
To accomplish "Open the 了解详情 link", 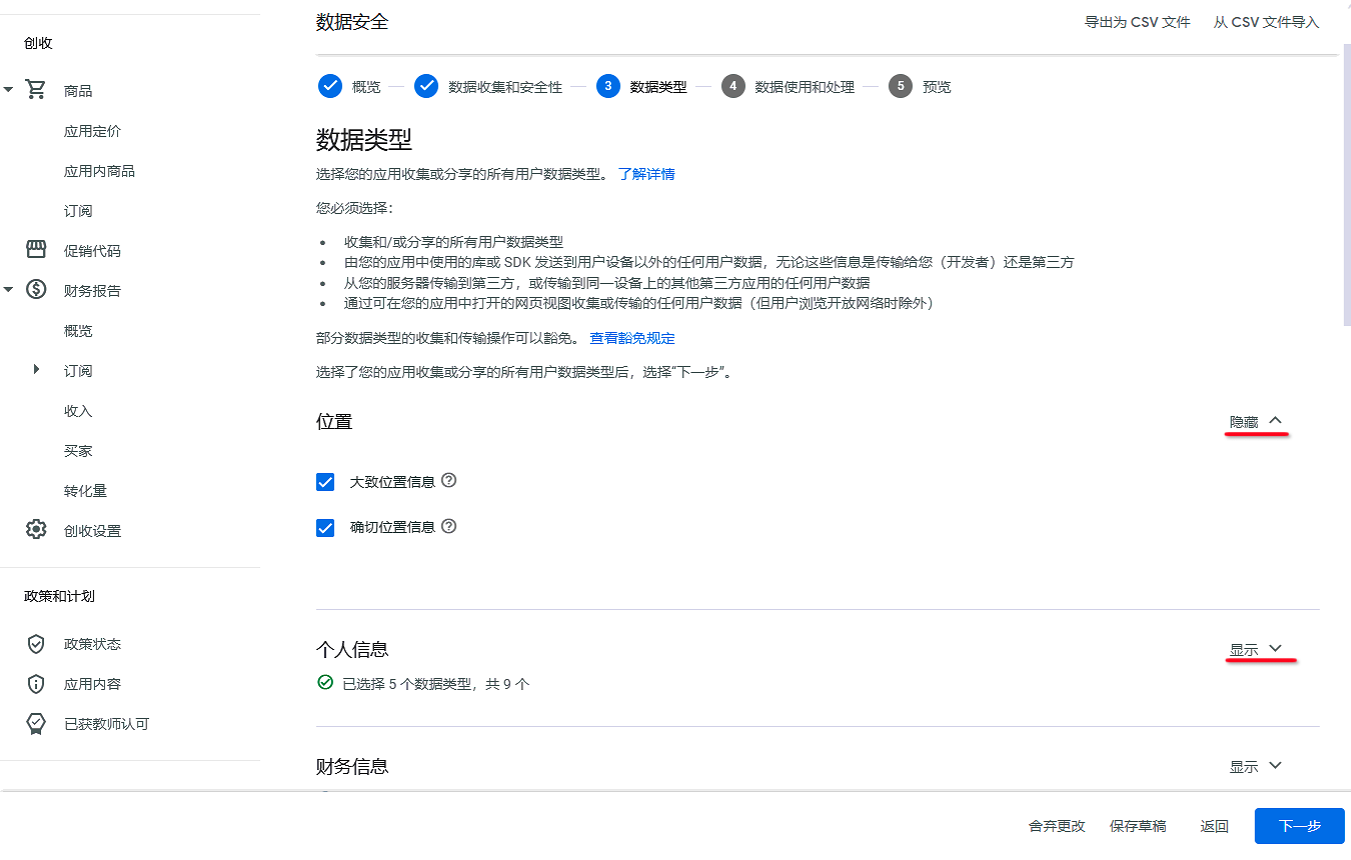I will (x=646, y=174).
